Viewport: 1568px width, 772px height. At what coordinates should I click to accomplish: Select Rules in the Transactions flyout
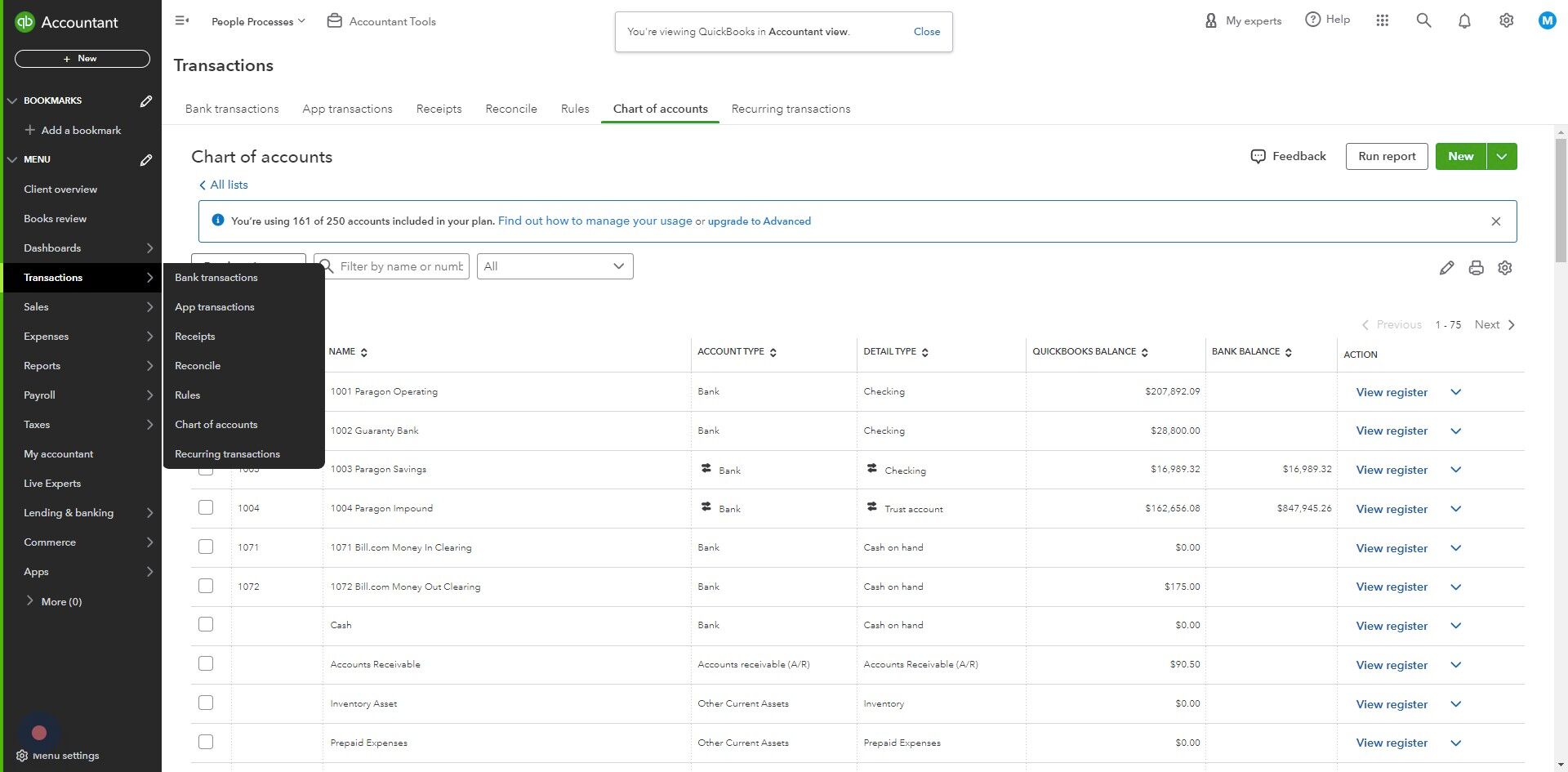(188, 395)
